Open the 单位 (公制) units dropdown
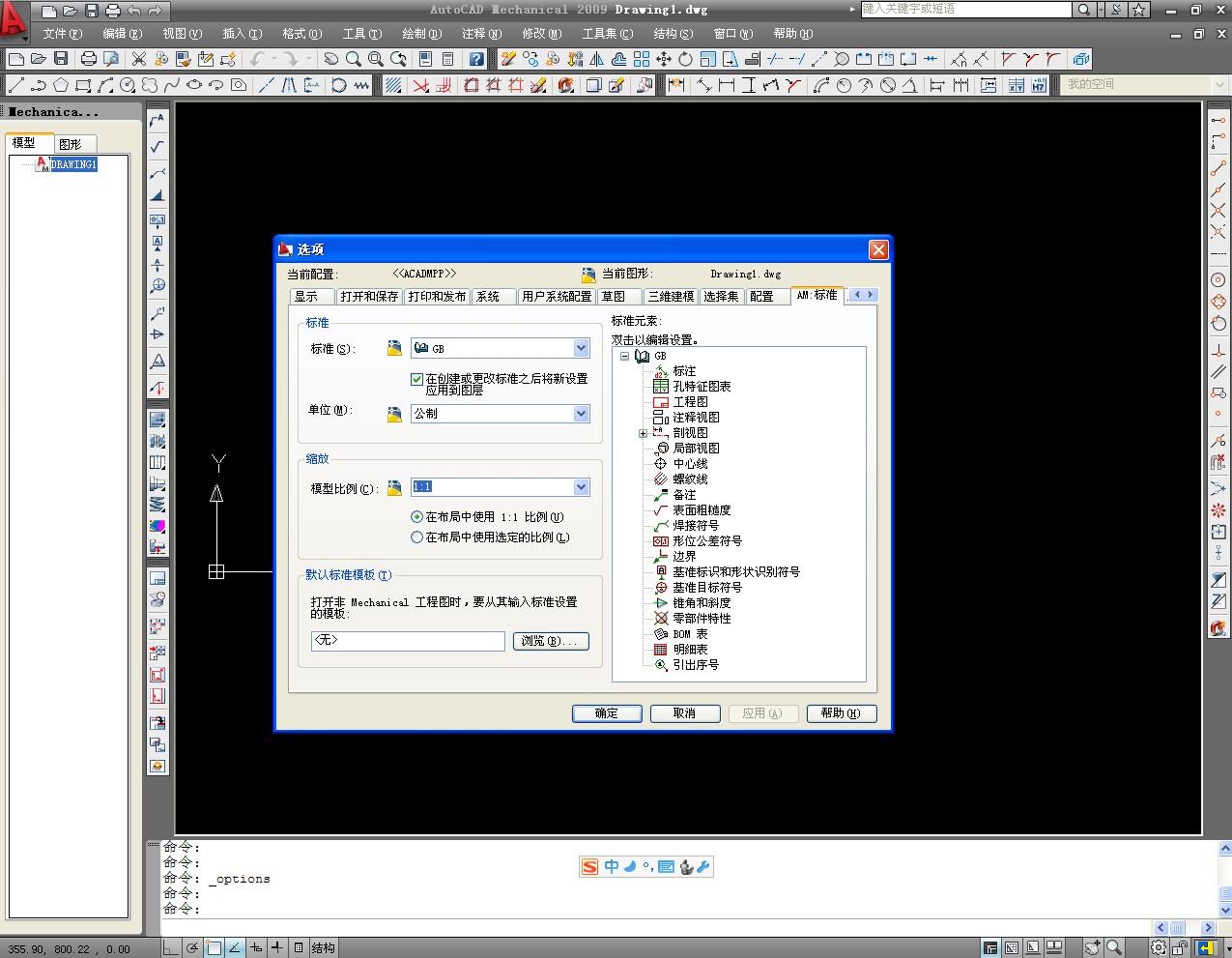1232x958 pixels. point(581,413)
